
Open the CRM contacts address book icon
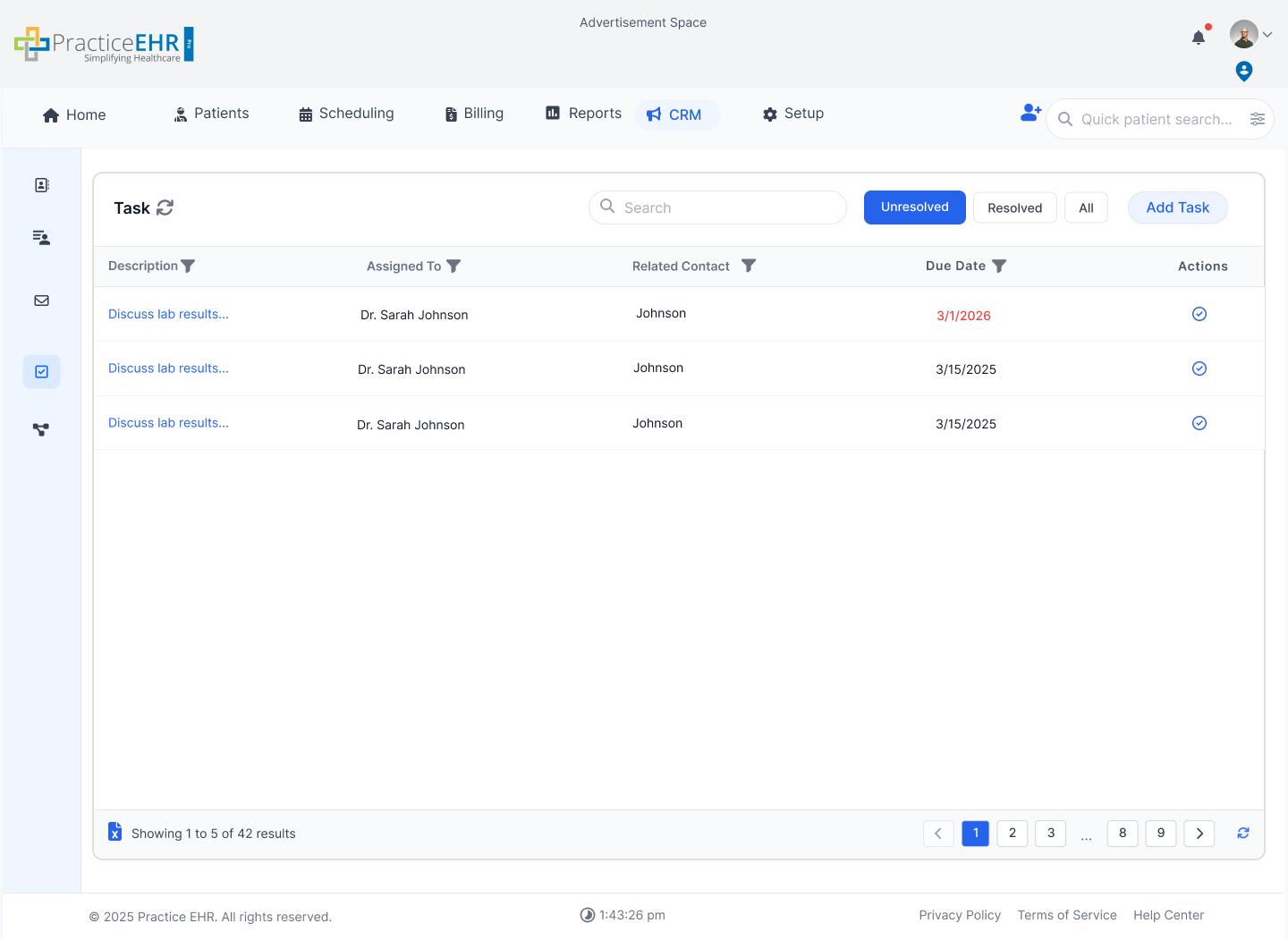[41, 184]
